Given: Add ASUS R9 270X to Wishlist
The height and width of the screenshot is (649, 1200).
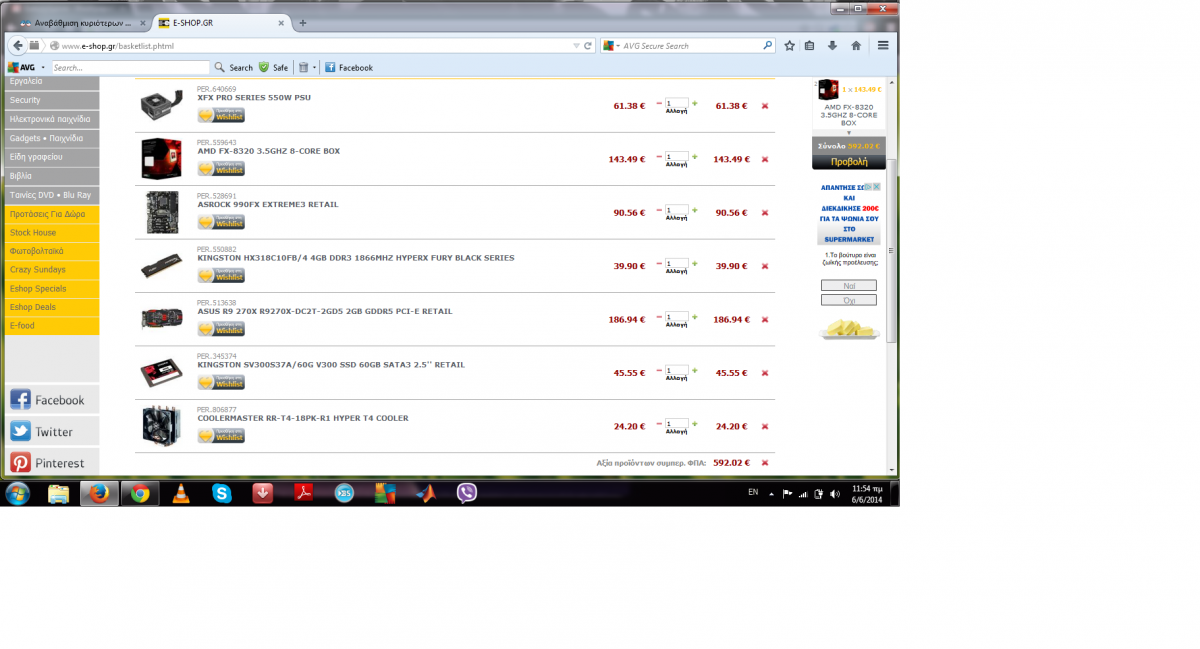Looking at the screenshot, I should [x=221, y=329].
